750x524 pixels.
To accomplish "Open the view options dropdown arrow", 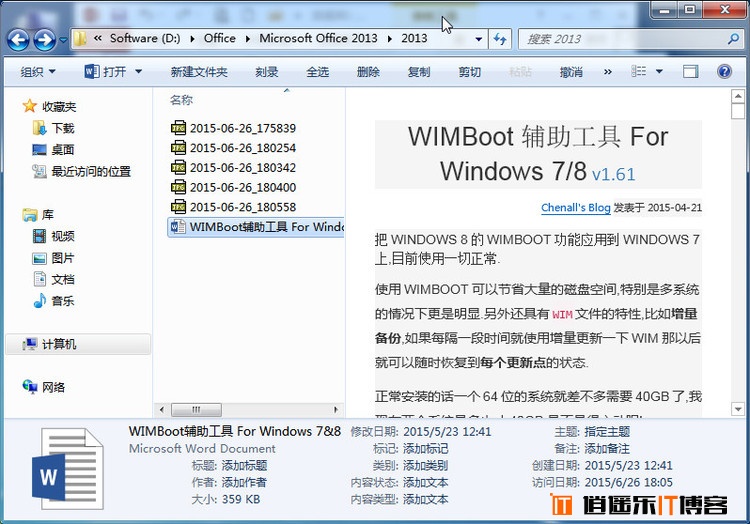I will (659, 72).
